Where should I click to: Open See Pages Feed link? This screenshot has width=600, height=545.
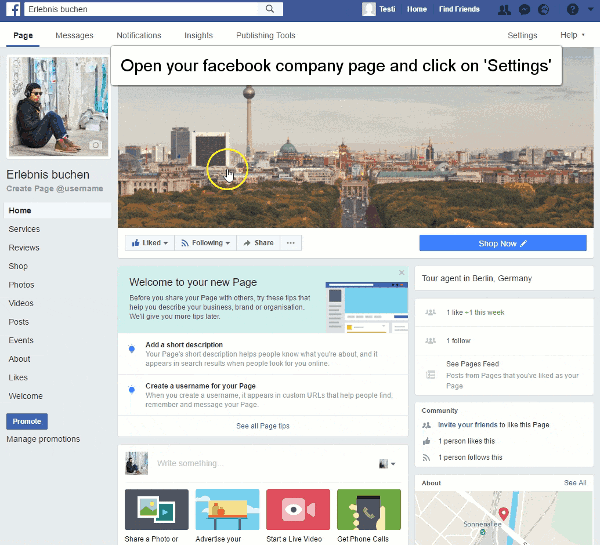pos(473,364)
